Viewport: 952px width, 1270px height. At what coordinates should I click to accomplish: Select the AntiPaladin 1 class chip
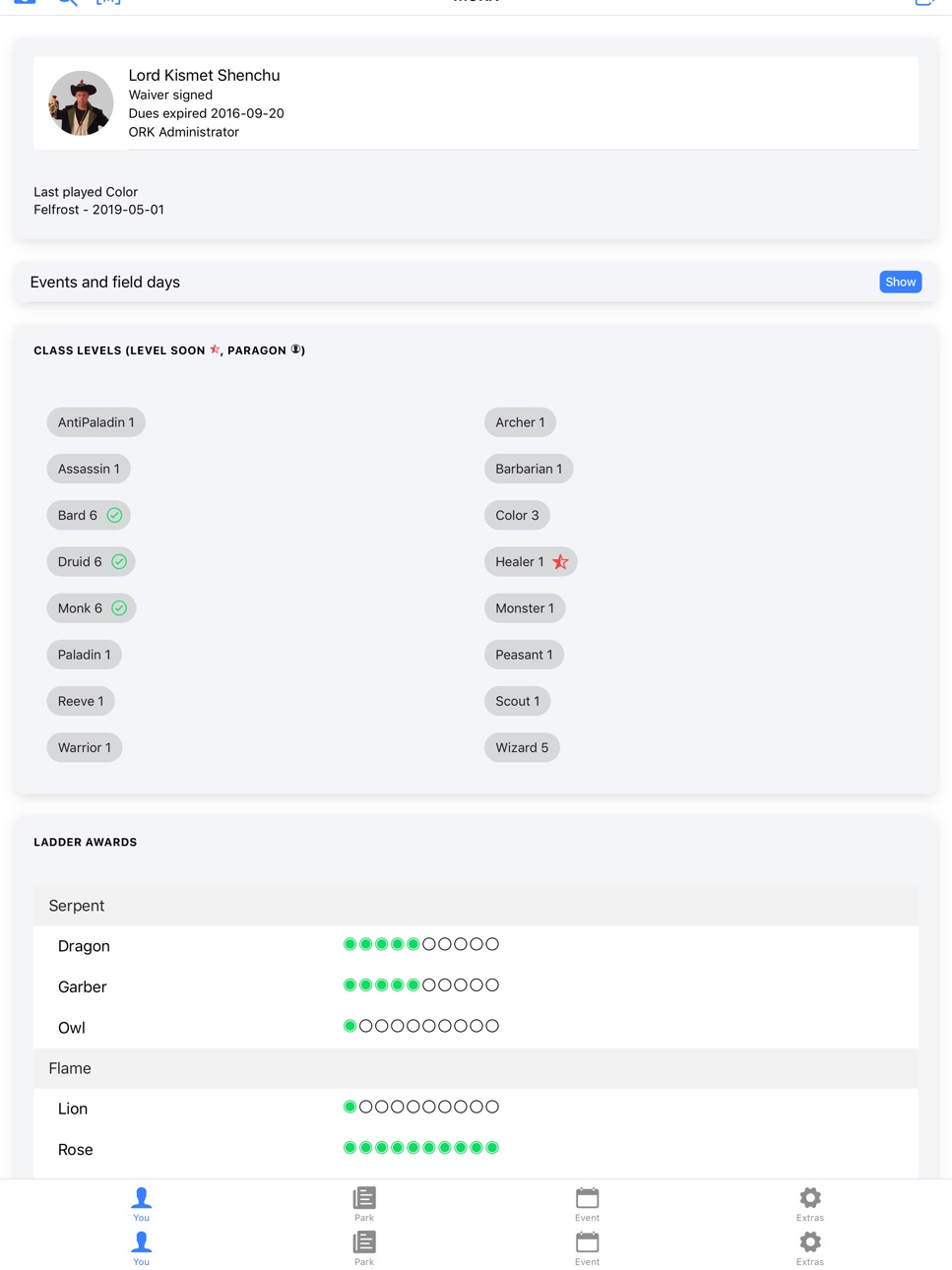96,422
